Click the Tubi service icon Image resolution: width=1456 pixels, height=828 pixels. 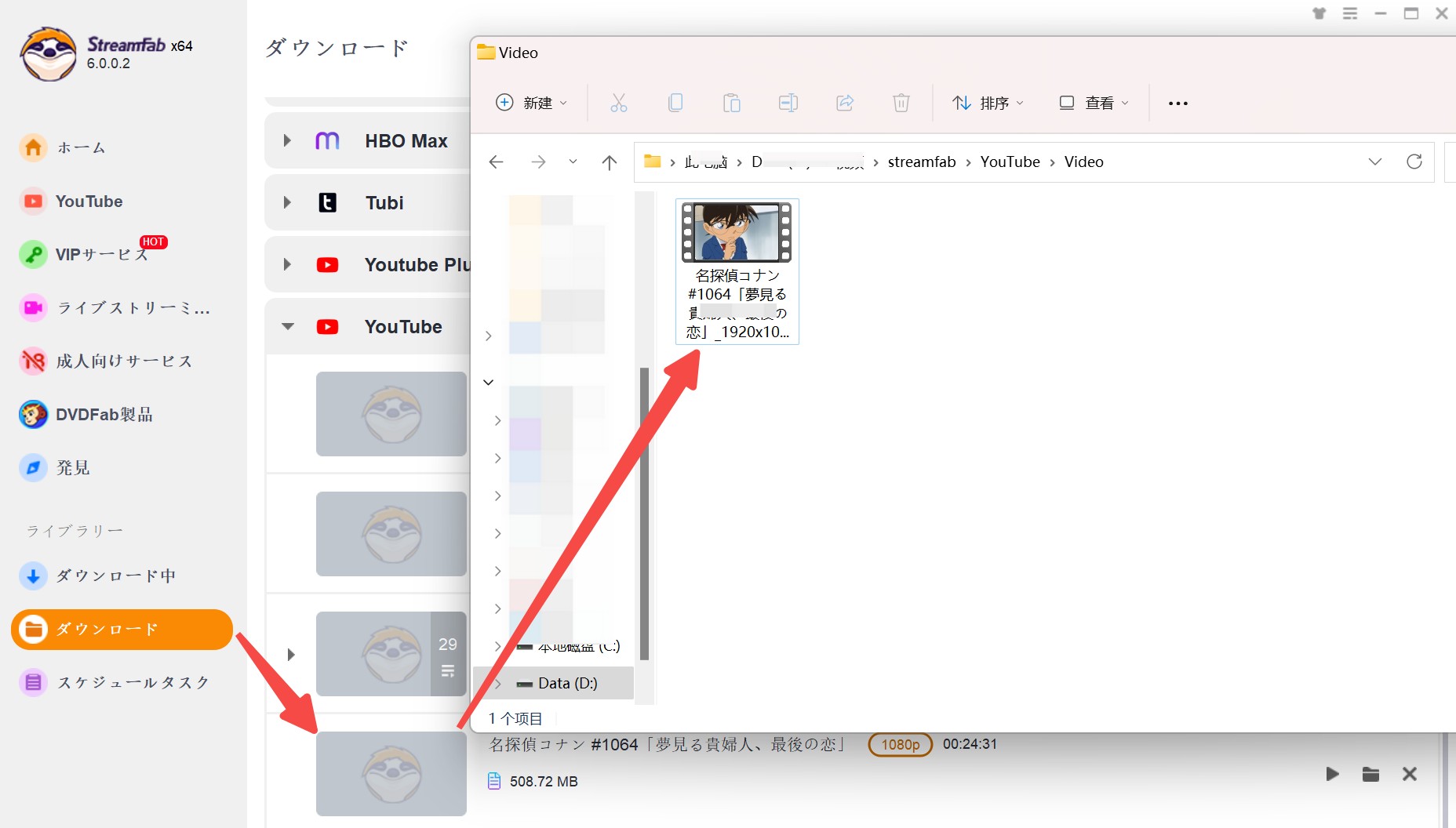327,202
